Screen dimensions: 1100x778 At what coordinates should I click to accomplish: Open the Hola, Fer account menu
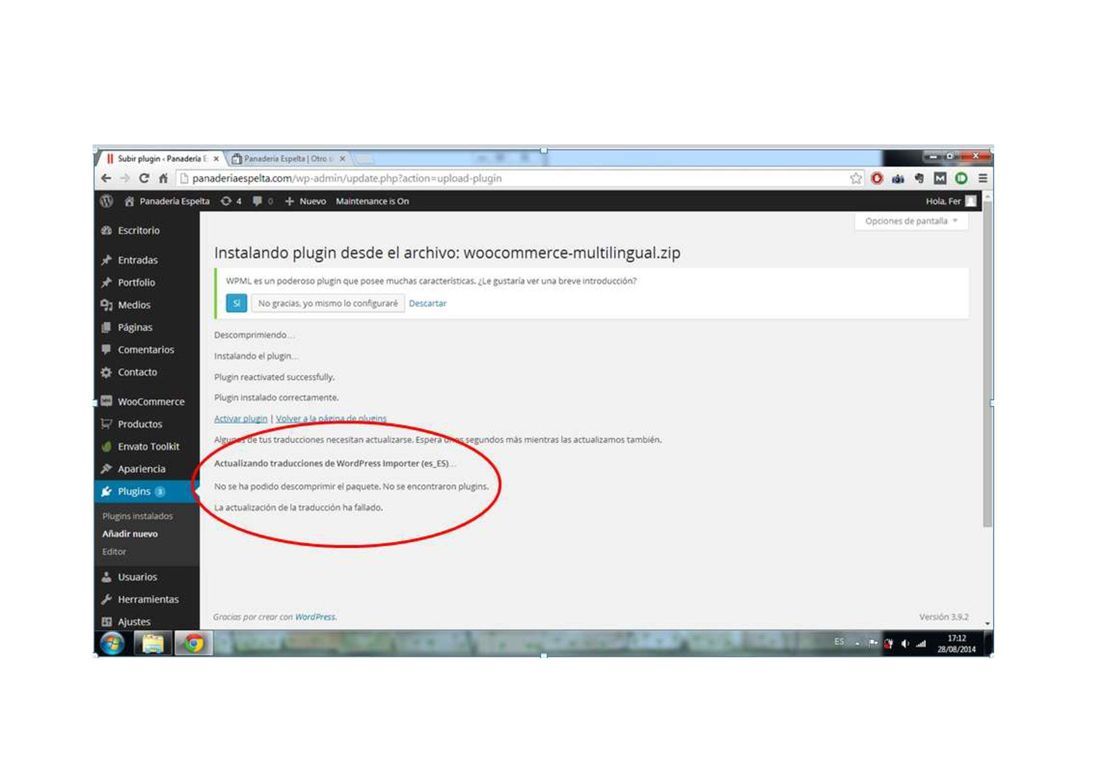951,201
